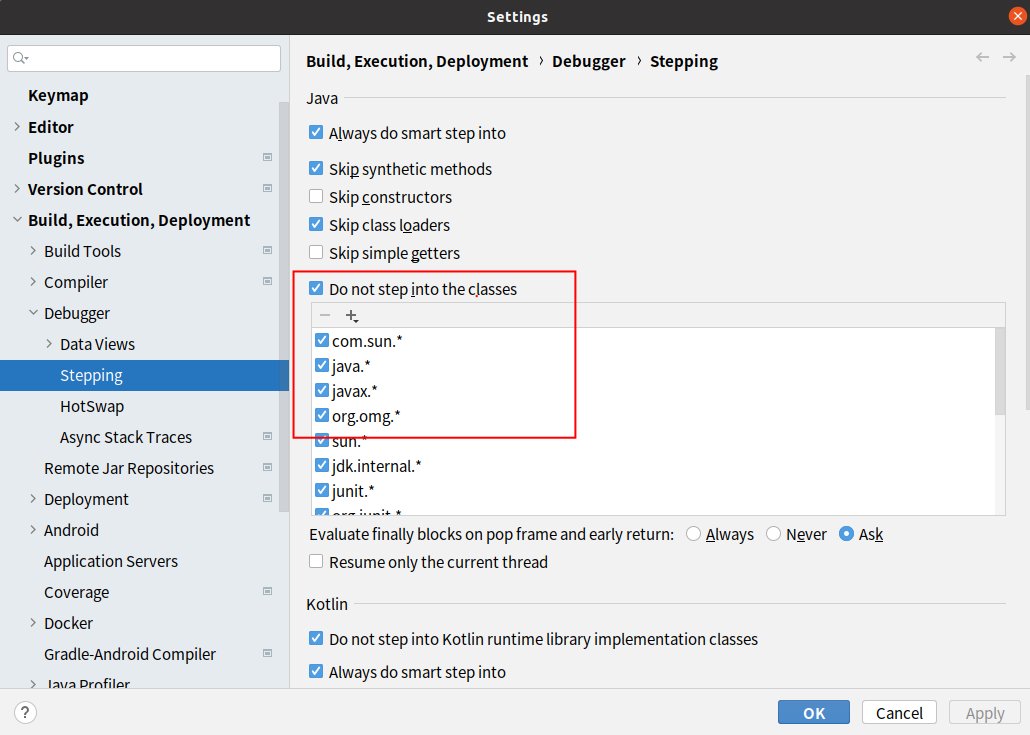Enable Resume only the current thread
Screen dimensions: 1030x735
pos(316,562)
